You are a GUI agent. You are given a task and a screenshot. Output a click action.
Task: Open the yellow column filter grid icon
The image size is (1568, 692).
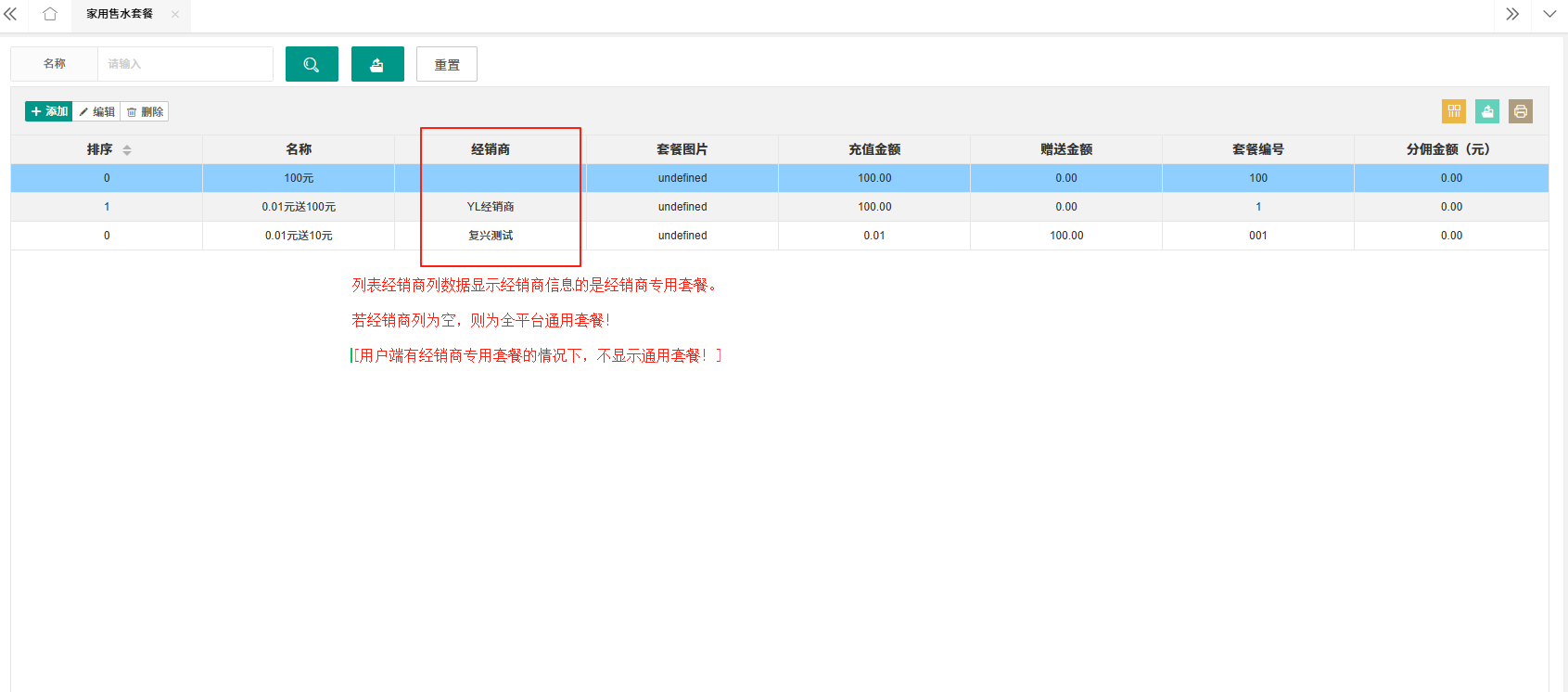point(1454,111)
